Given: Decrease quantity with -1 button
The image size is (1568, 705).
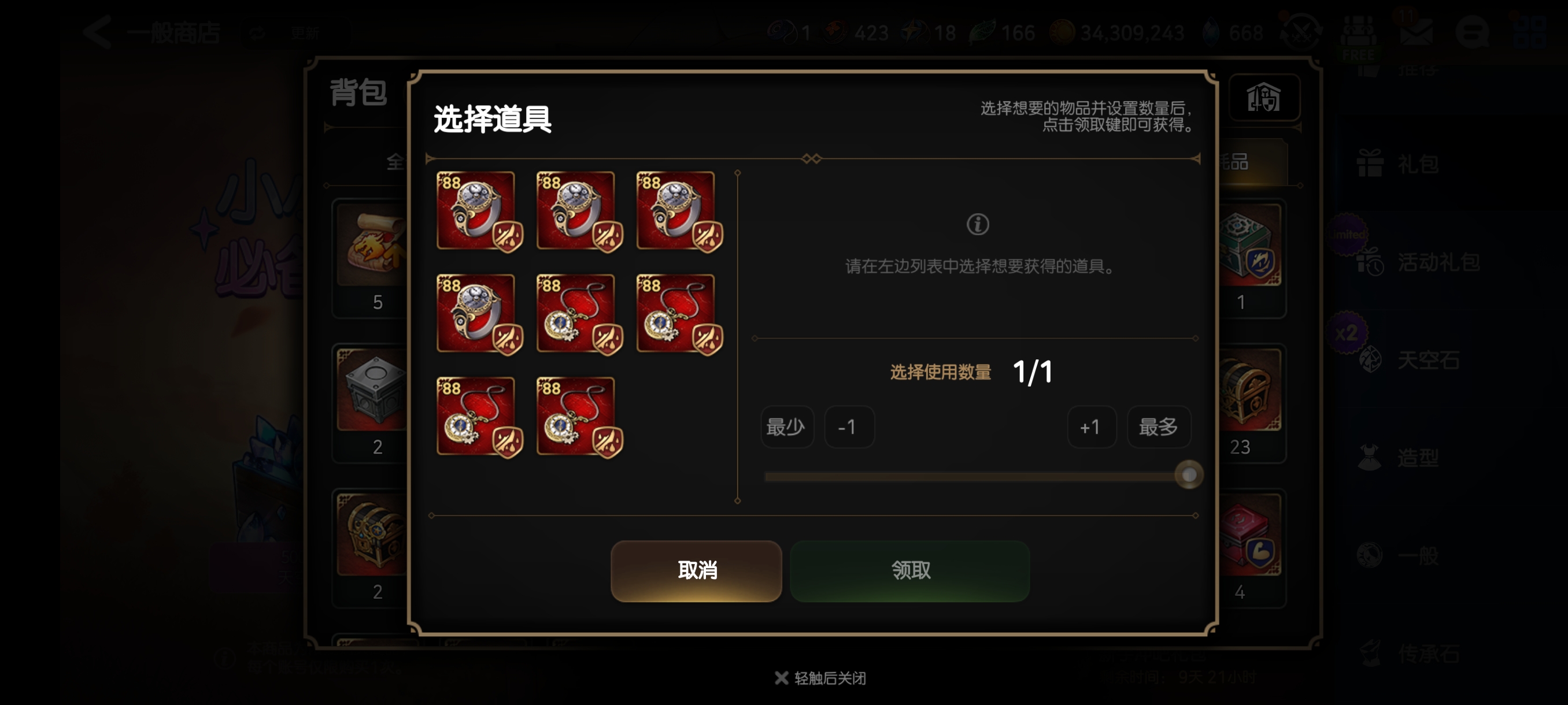Looking at the screenshot, I should coord(849,427).
